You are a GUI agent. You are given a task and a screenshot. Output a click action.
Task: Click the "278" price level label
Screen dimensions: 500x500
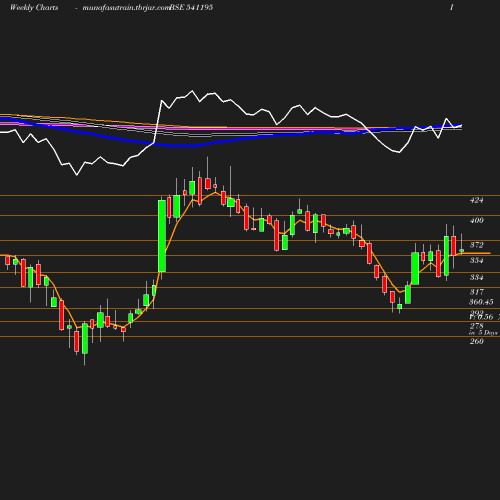pyautogui.click(x=476, y=326)
